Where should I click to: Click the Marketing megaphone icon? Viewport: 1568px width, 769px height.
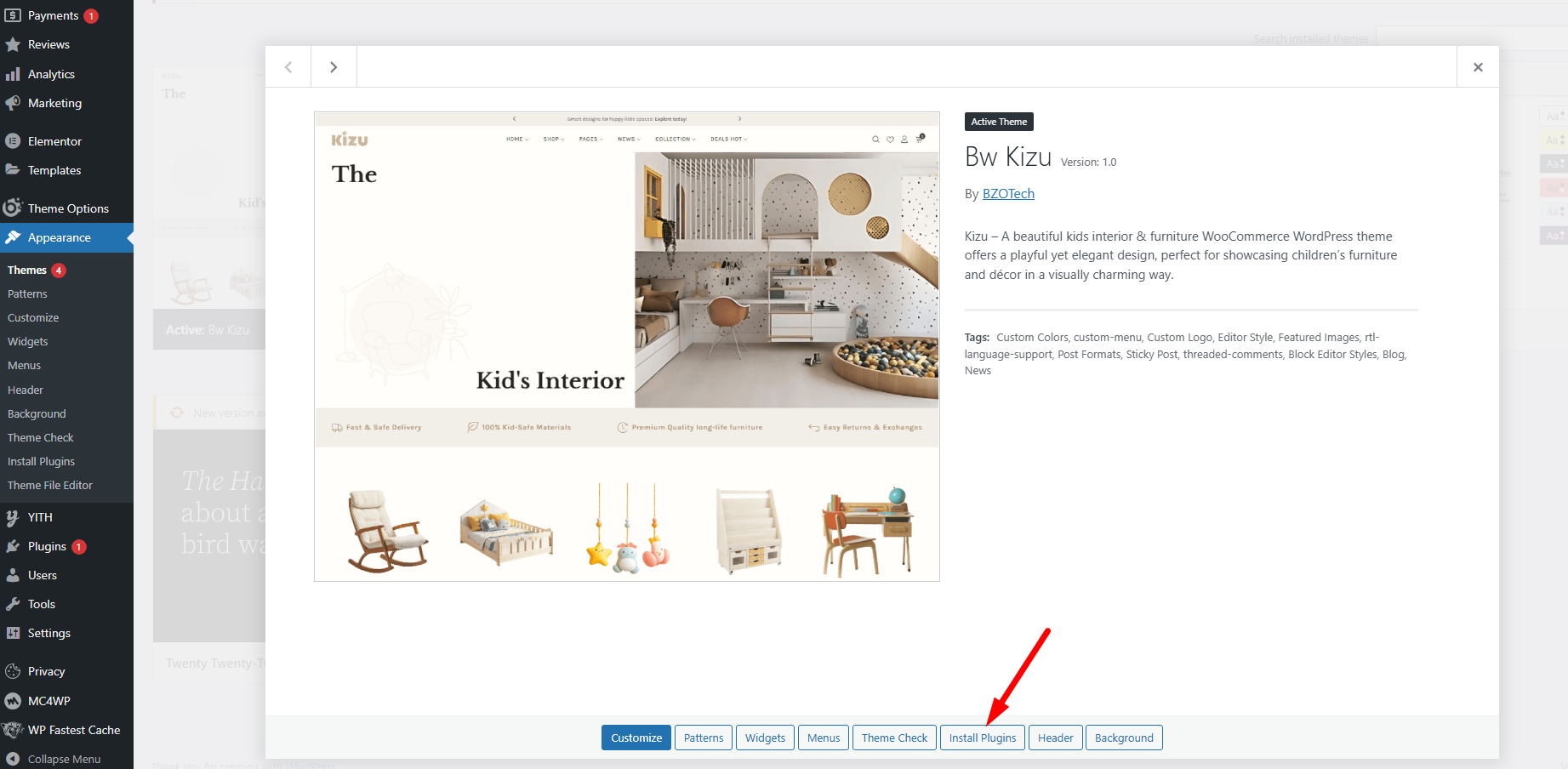[x=13, y=103]
